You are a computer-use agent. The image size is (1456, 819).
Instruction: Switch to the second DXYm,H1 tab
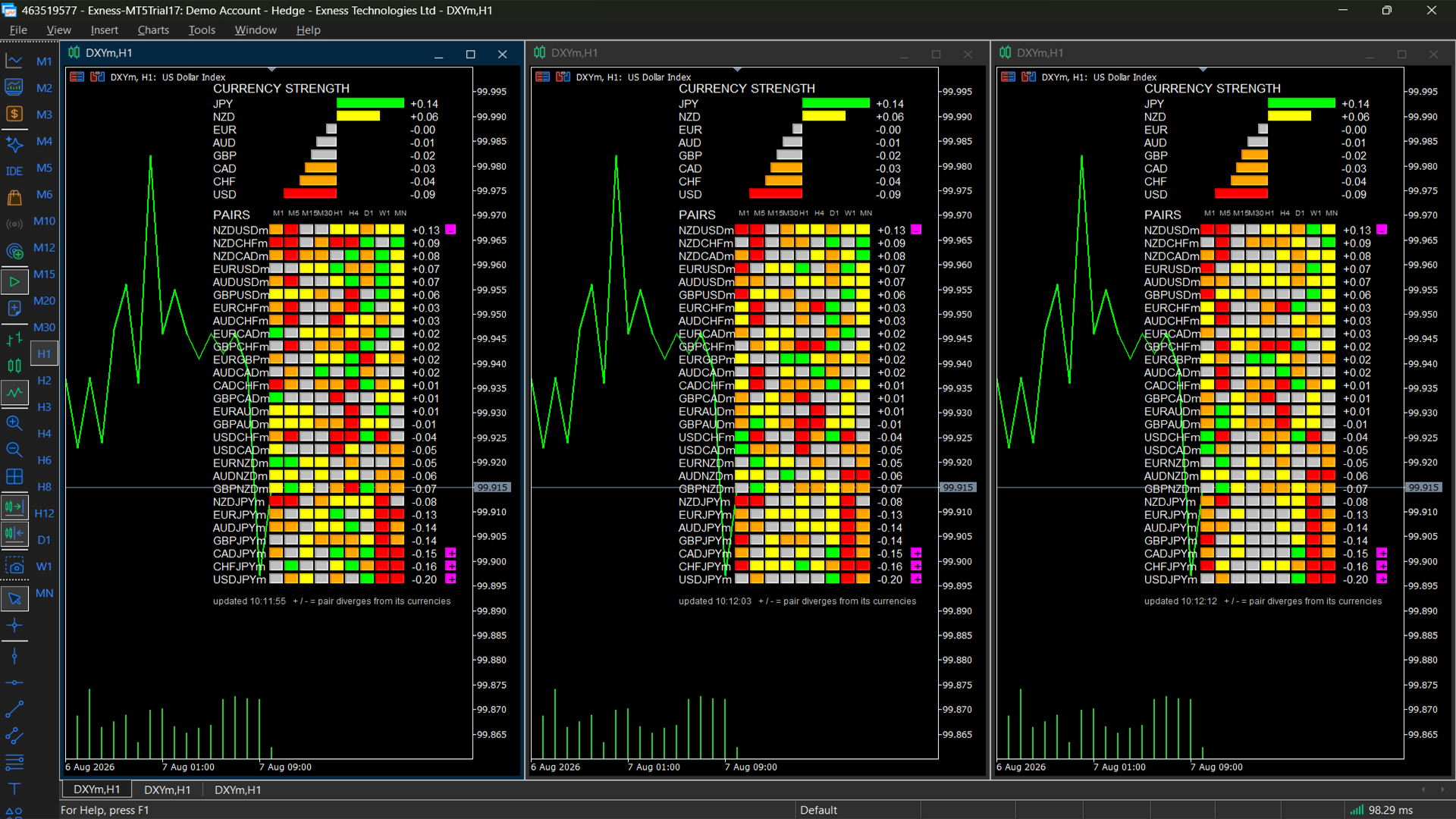(167, 789)
